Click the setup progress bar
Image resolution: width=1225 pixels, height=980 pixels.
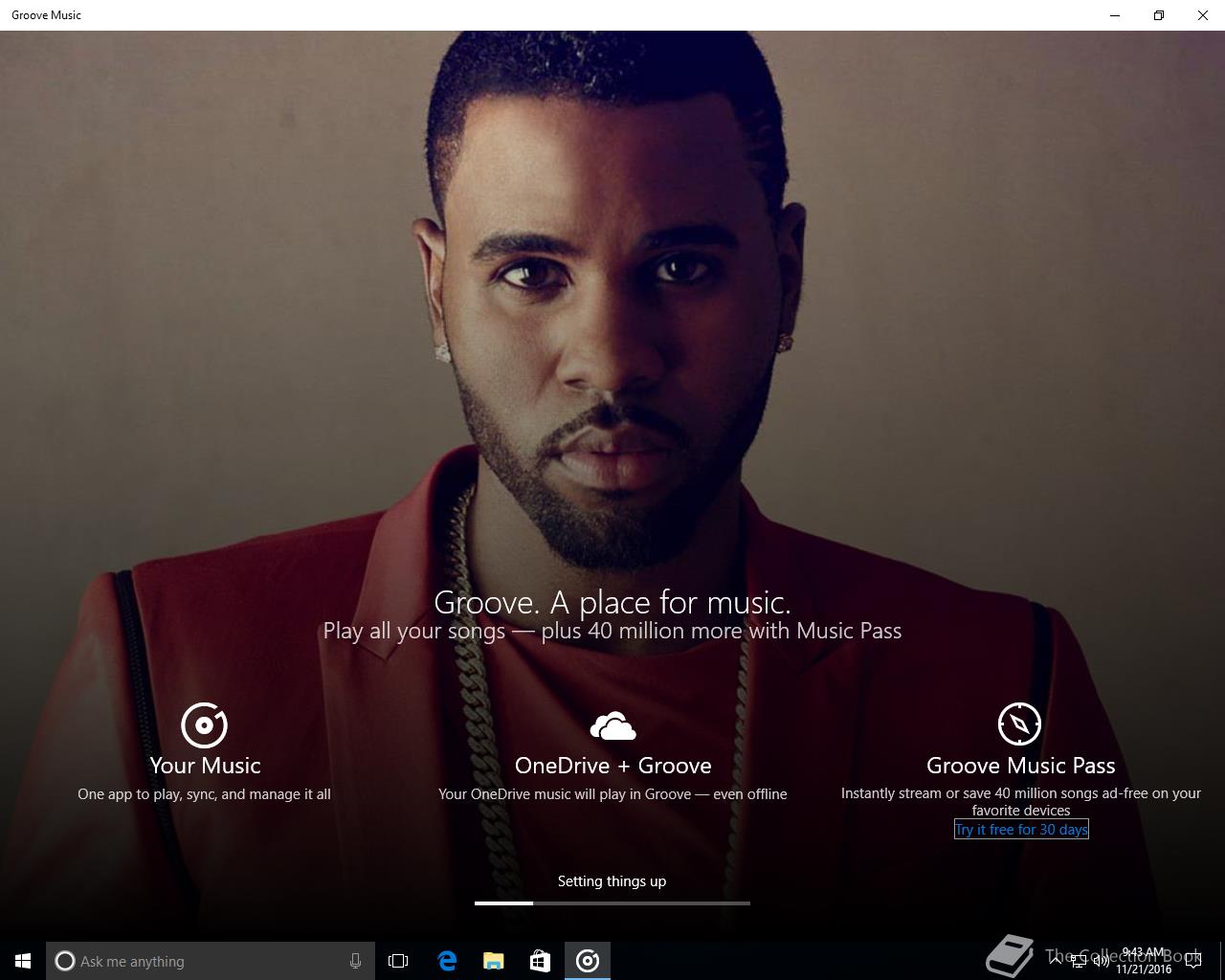click(x=612, y=902)
